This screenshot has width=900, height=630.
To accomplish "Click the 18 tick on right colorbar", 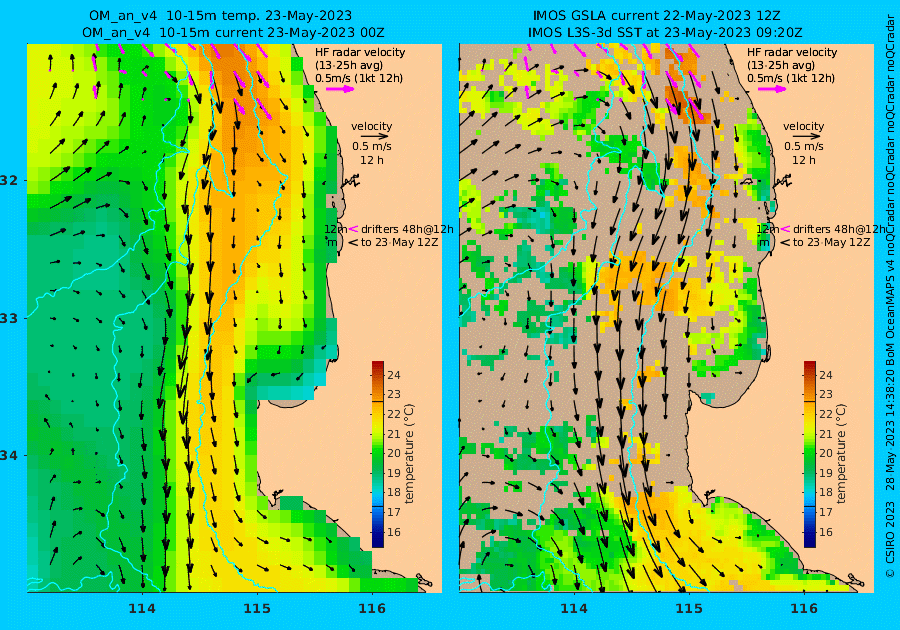I will point(825,492).
